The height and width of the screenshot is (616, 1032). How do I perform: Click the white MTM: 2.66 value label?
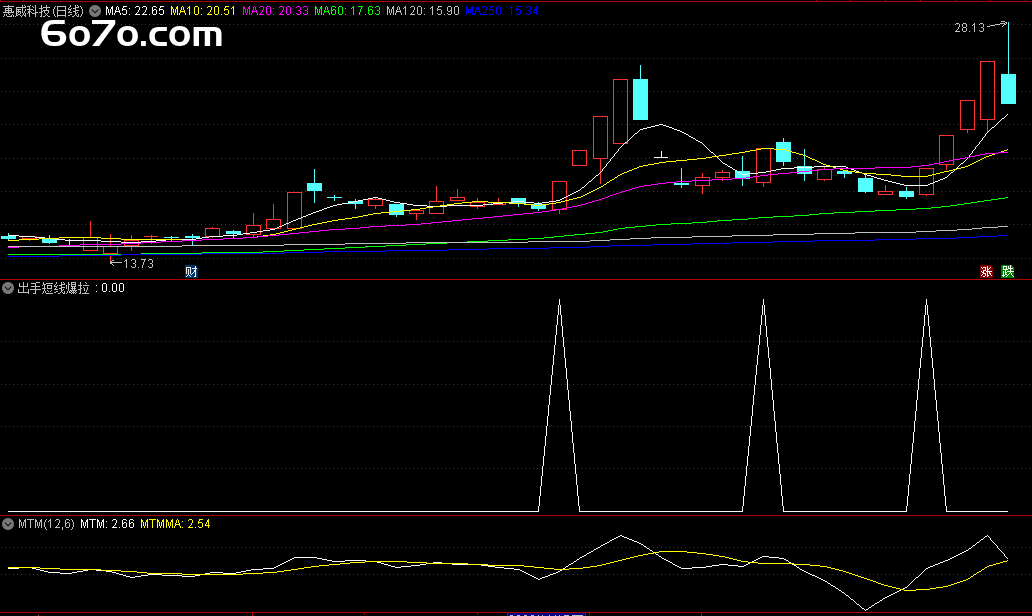click(107, 523)
